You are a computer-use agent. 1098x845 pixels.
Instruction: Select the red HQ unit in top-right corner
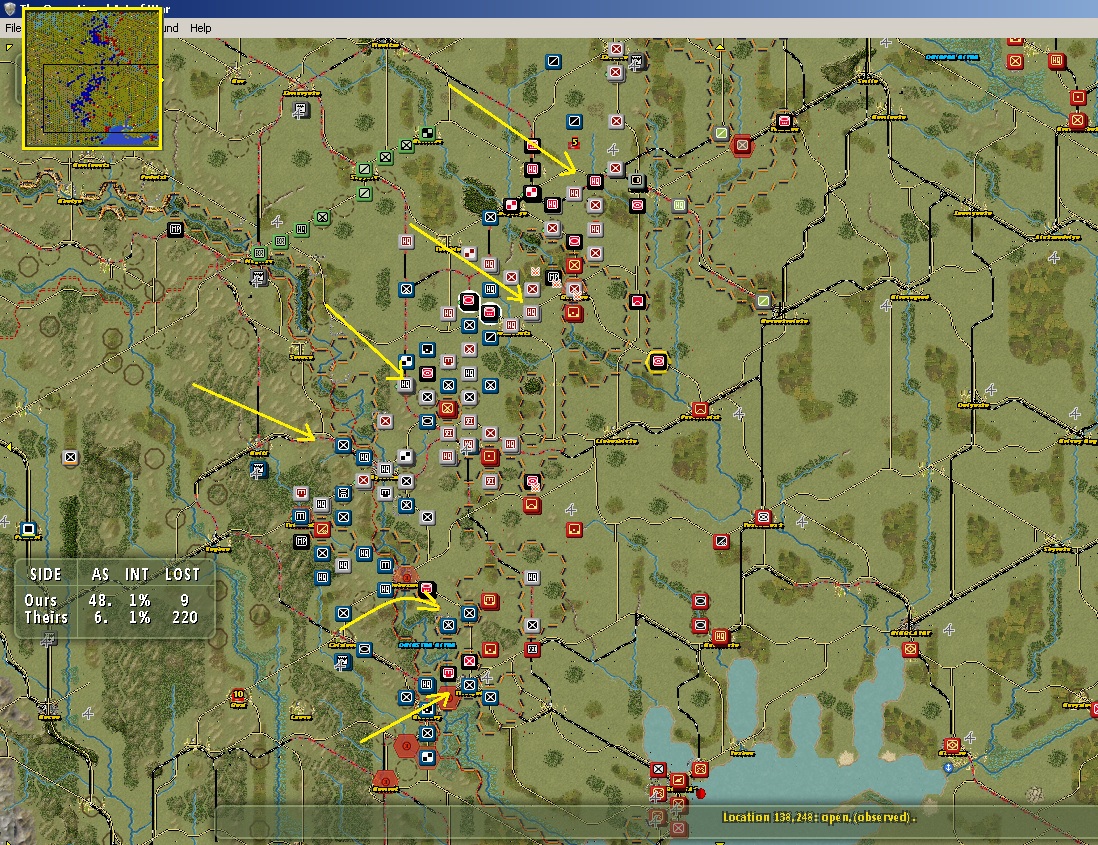(1056, 61)
